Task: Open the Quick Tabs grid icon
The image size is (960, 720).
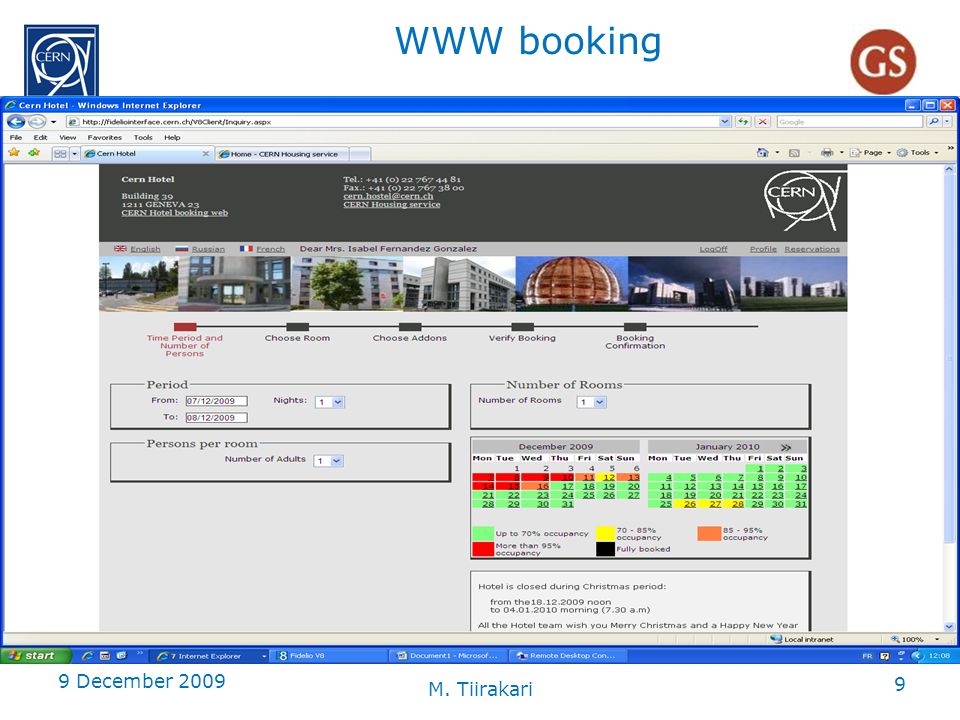Action: point(60,154)
